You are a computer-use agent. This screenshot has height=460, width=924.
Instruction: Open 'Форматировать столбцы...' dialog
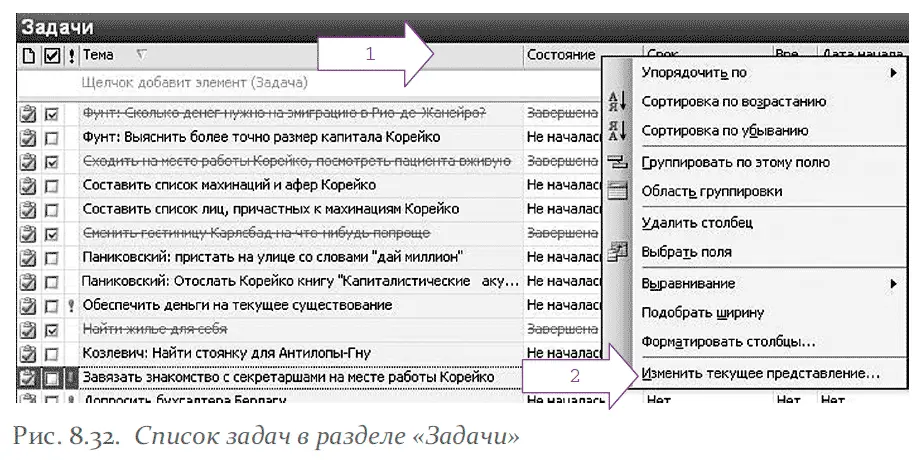tap(753, 342)
